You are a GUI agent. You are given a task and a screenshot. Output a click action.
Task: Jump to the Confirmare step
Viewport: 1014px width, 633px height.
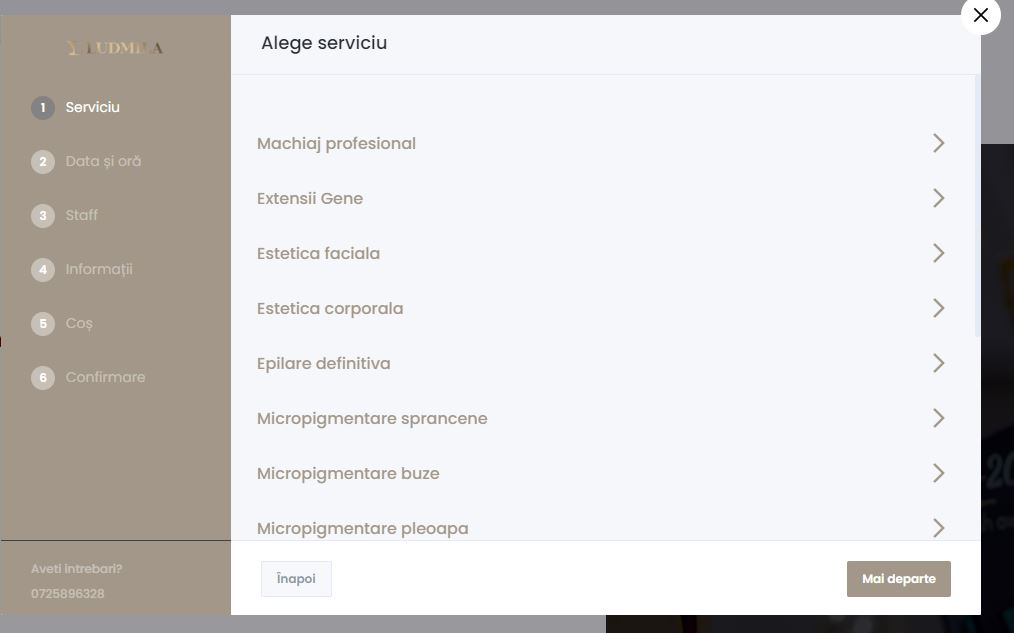(x=105, y=377)
